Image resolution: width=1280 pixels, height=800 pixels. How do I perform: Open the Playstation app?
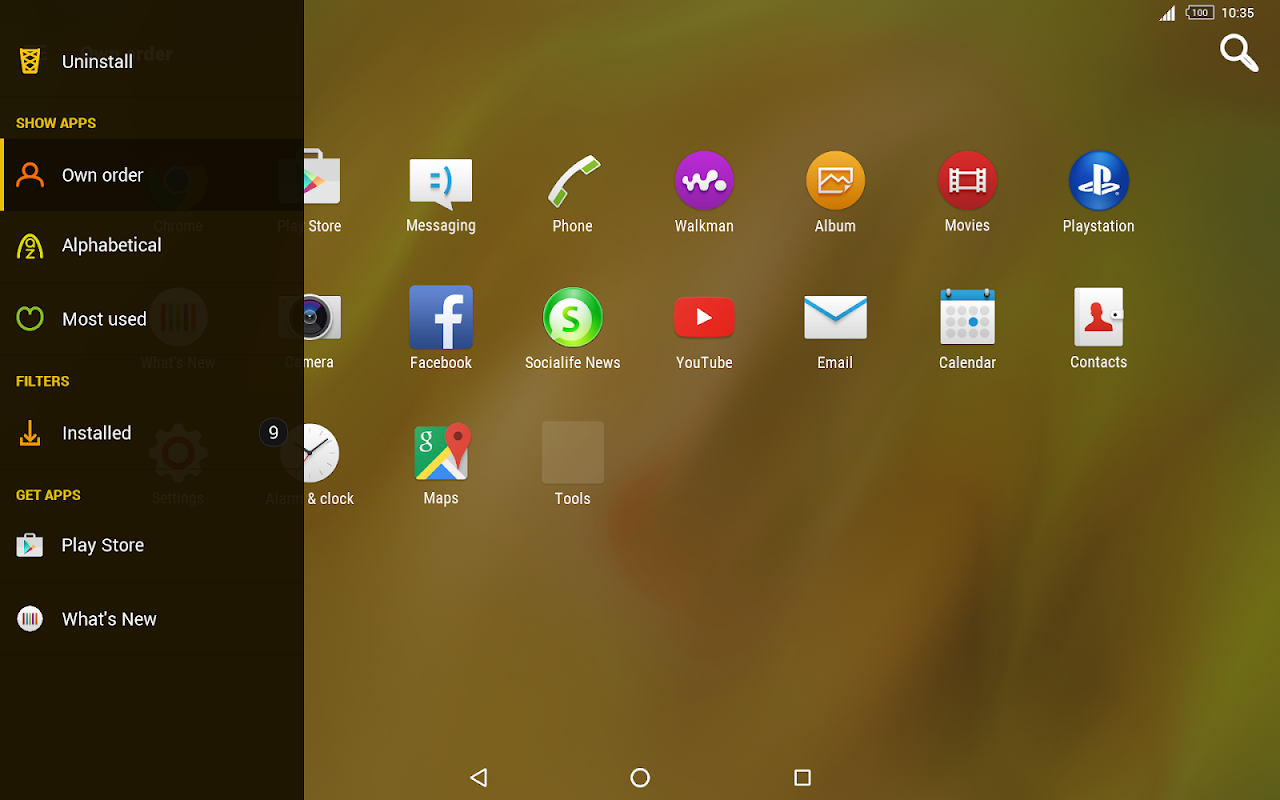click(1098, 194)
